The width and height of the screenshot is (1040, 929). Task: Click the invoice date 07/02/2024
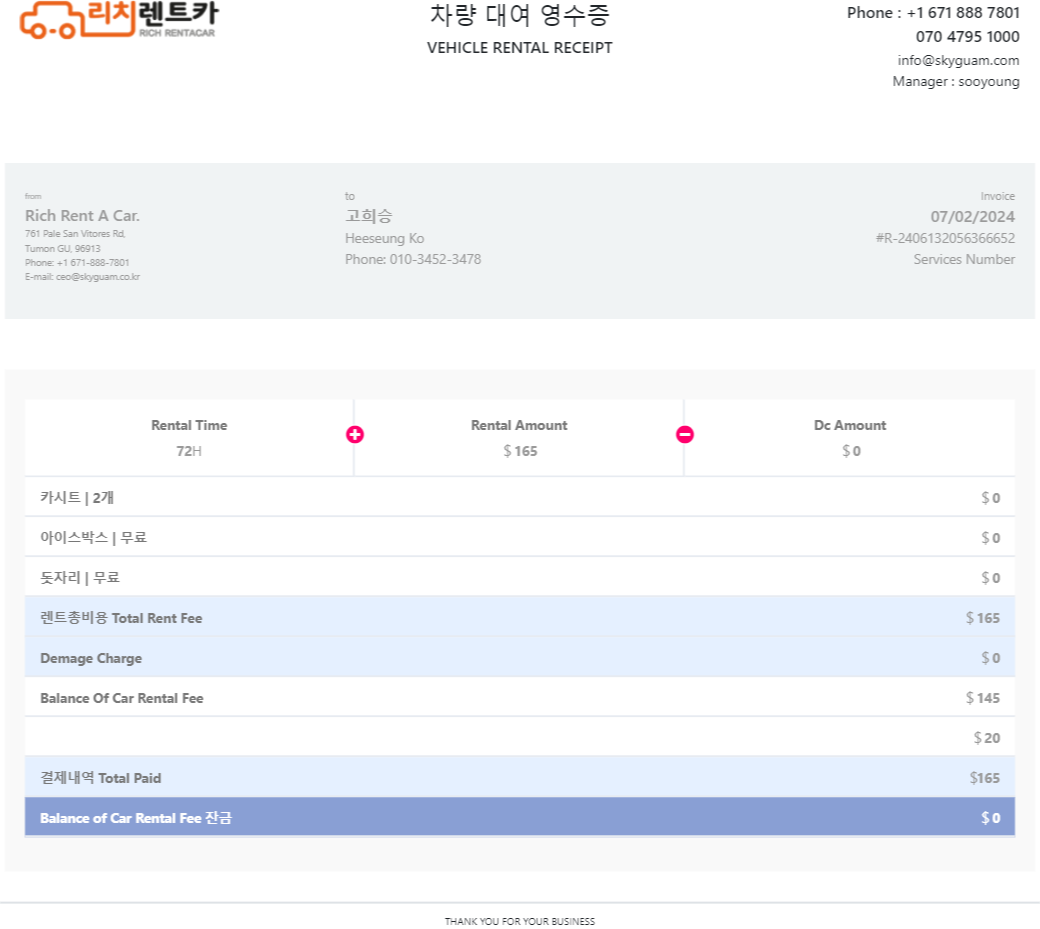pos(972,216)
